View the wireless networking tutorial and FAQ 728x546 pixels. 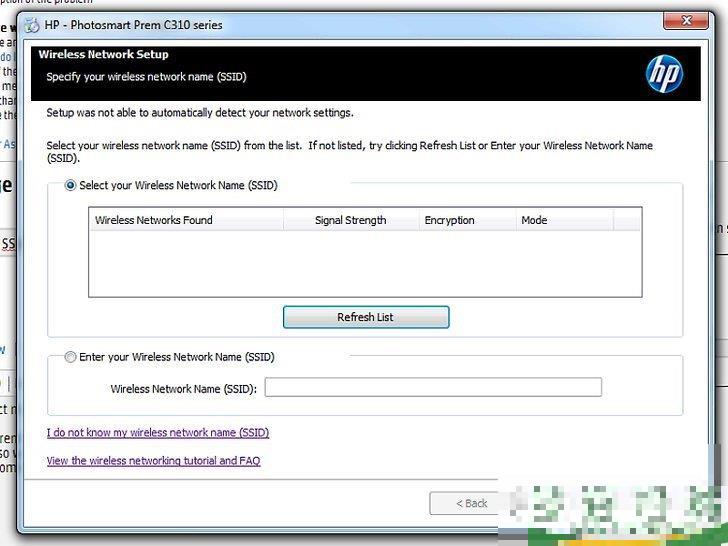click(x=153, y=461)
